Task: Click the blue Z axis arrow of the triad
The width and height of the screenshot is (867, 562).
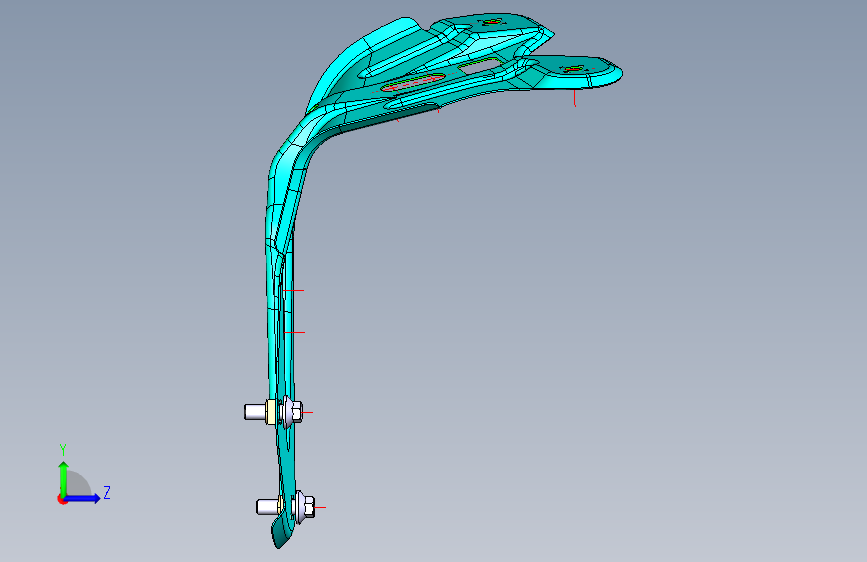Action: (83, 498)
